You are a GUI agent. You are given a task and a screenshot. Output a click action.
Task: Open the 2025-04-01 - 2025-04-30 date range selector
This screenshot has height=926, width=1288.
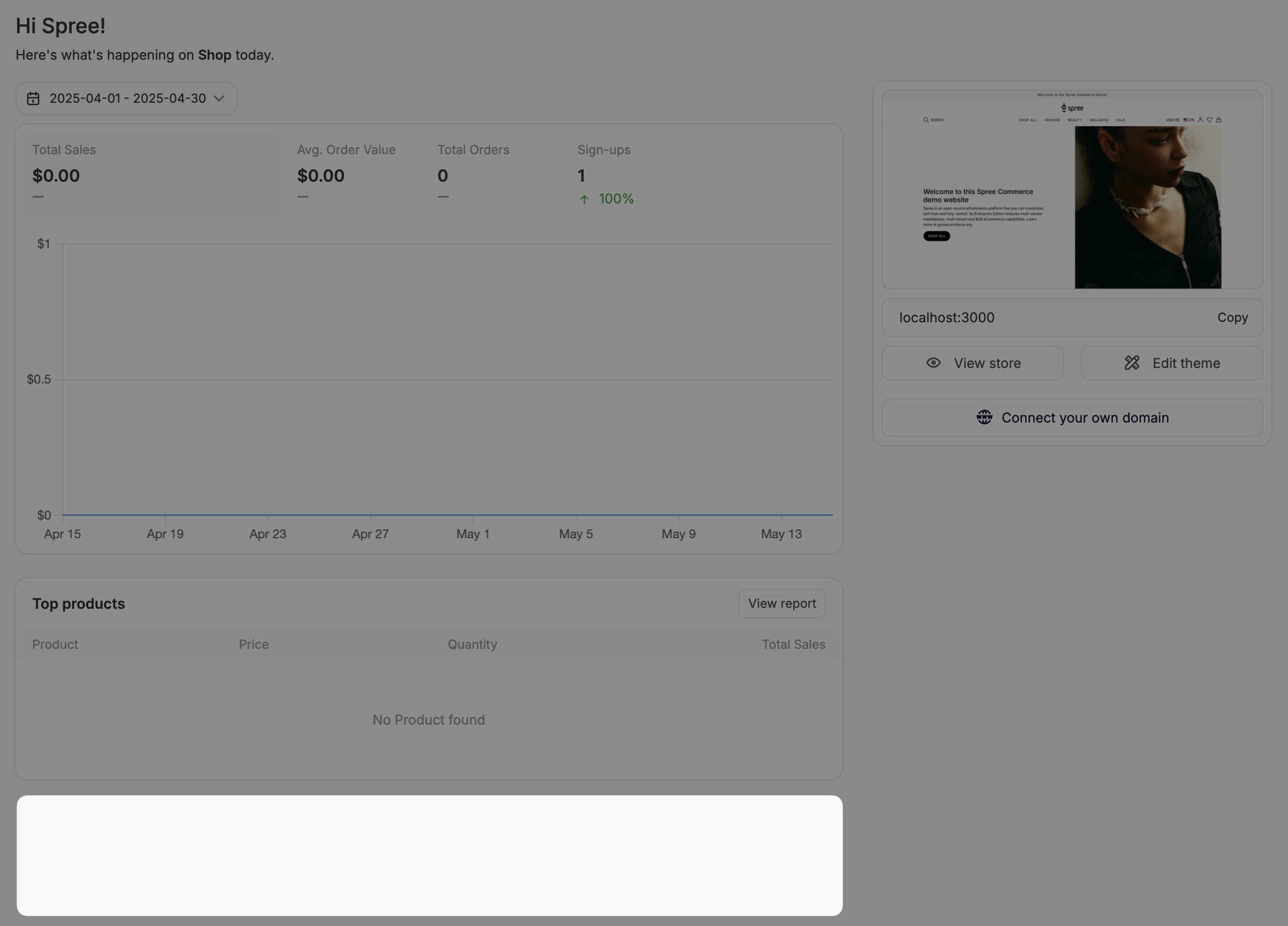coord(127,98)
